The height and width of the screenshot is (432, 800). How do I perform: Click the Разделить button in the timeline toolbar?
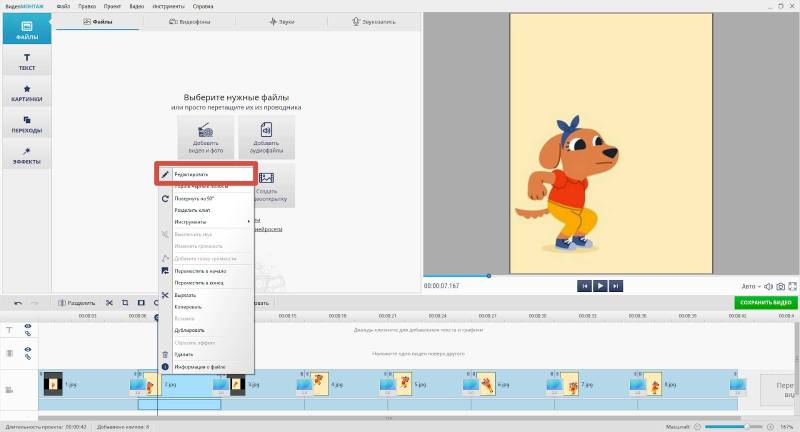tap(76, 303)
